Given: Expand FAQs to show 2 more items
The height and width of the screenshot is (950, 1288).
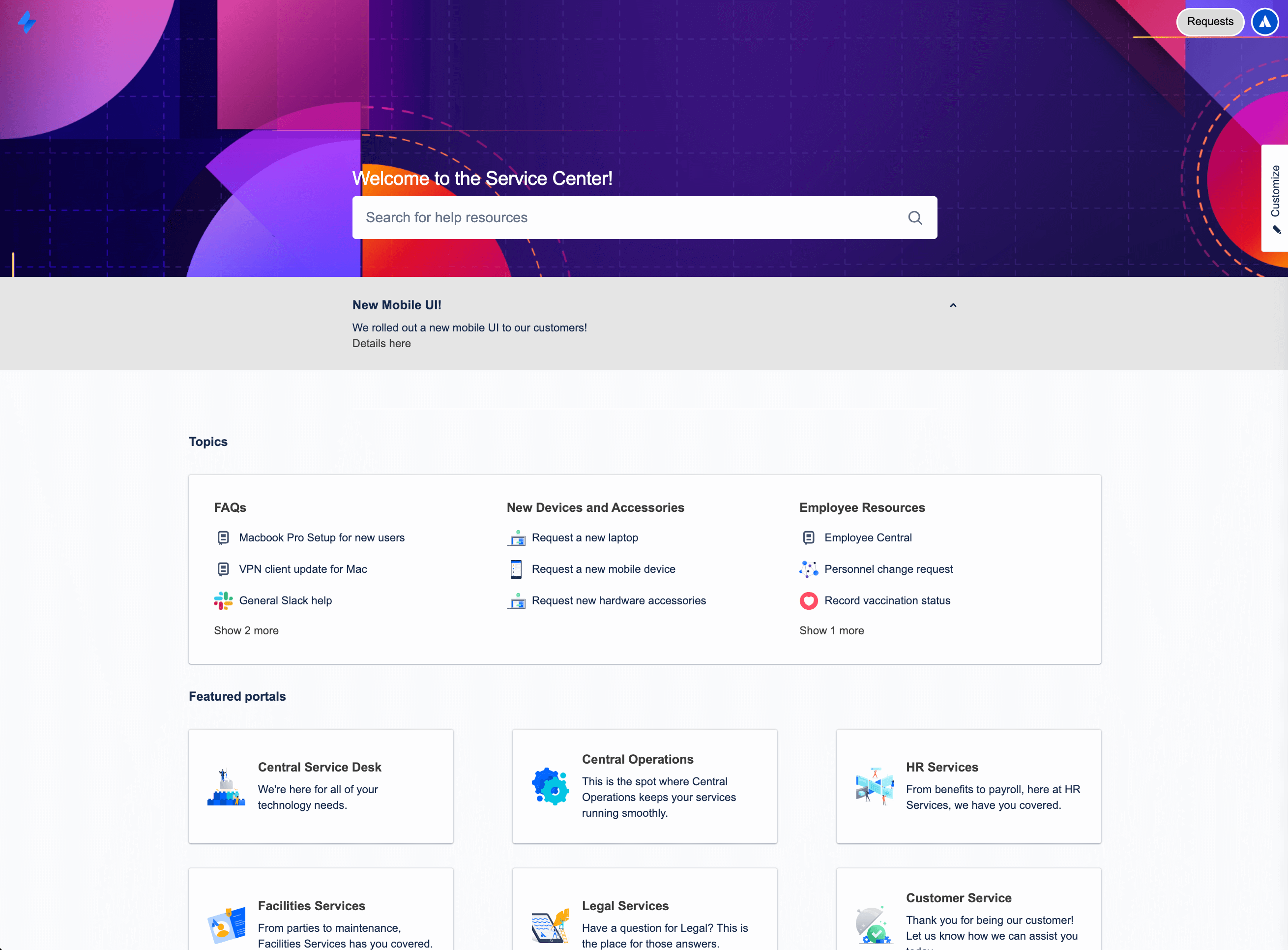Looking at the screenshot, I should pyautogui.click(x=246, y=630).
